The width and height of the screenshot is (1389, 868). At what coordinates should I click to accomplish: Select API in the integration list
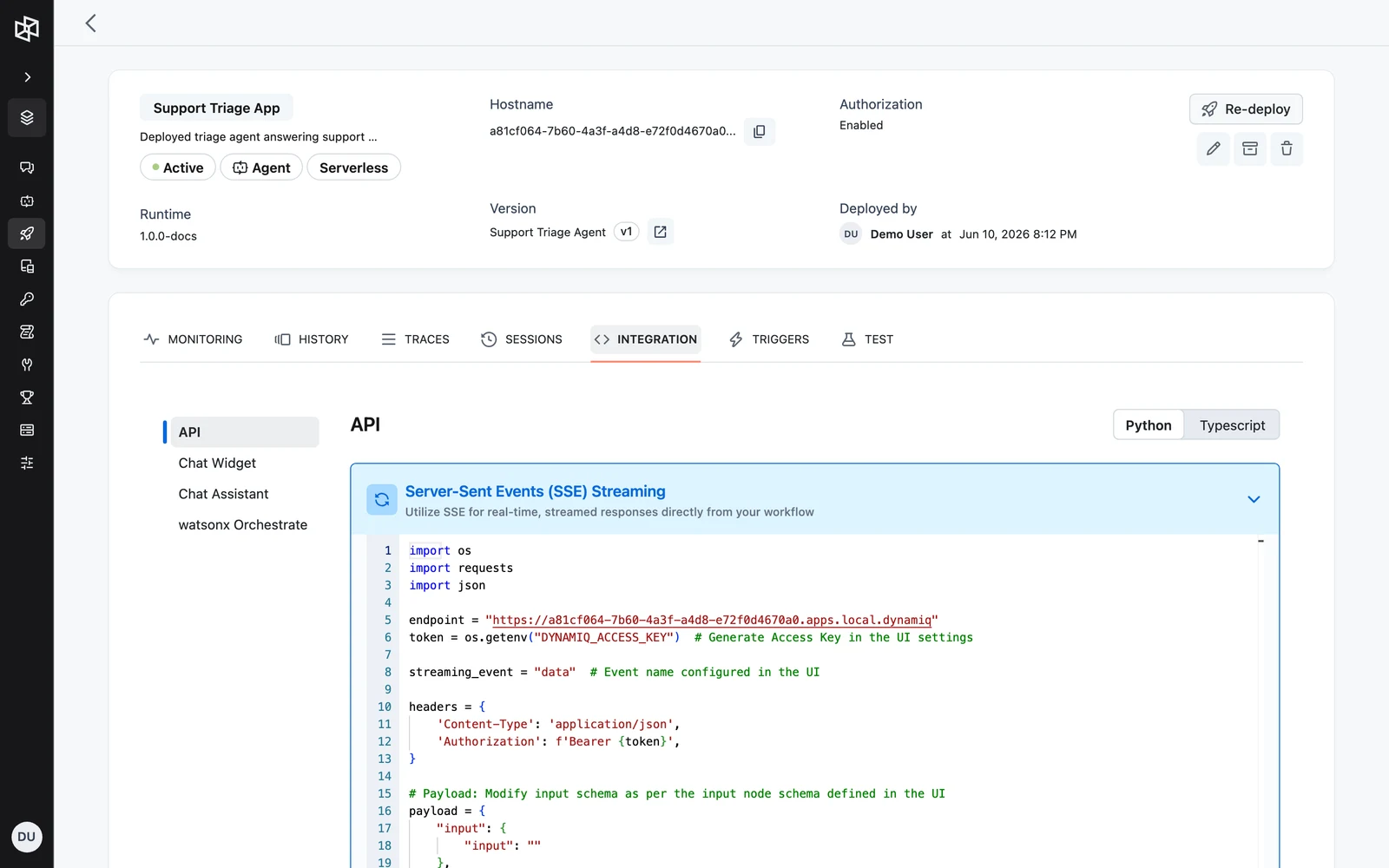(x=244, y=432)
